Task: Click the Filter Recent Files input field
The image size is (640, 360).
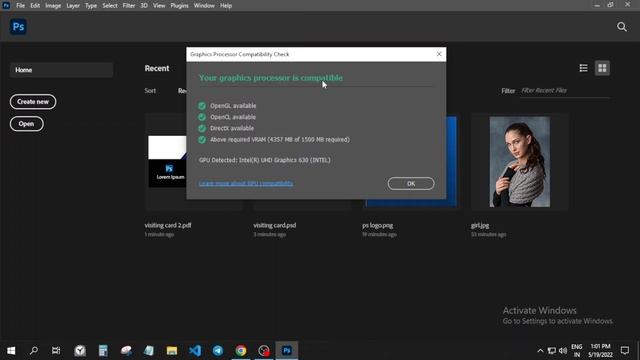Action: coord(565,91)
